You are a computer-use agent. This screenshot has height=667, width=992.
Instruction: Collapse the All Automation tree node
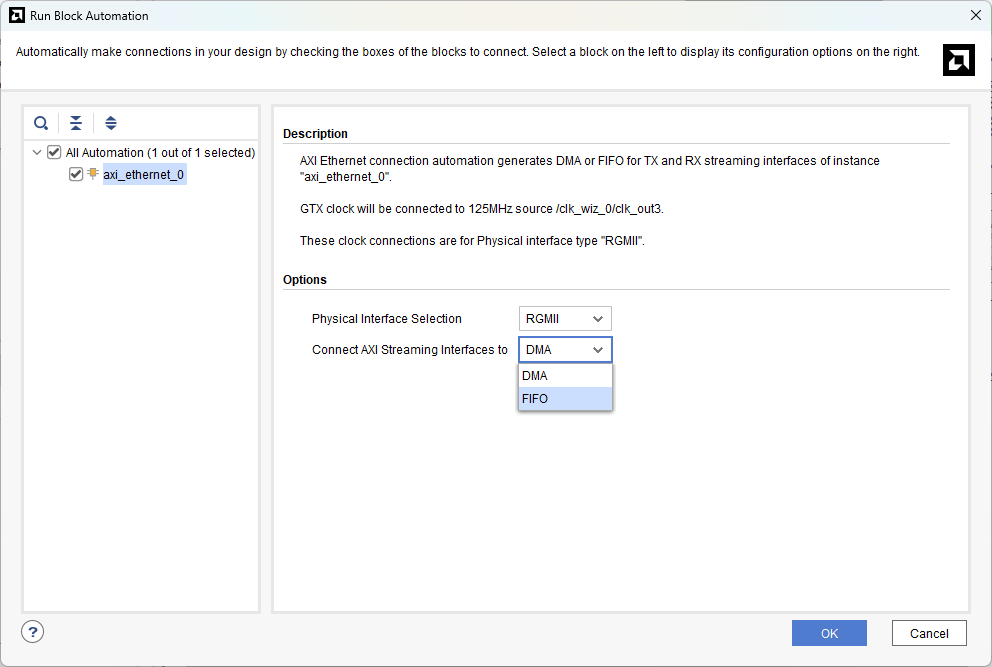[x=37, y=153]
